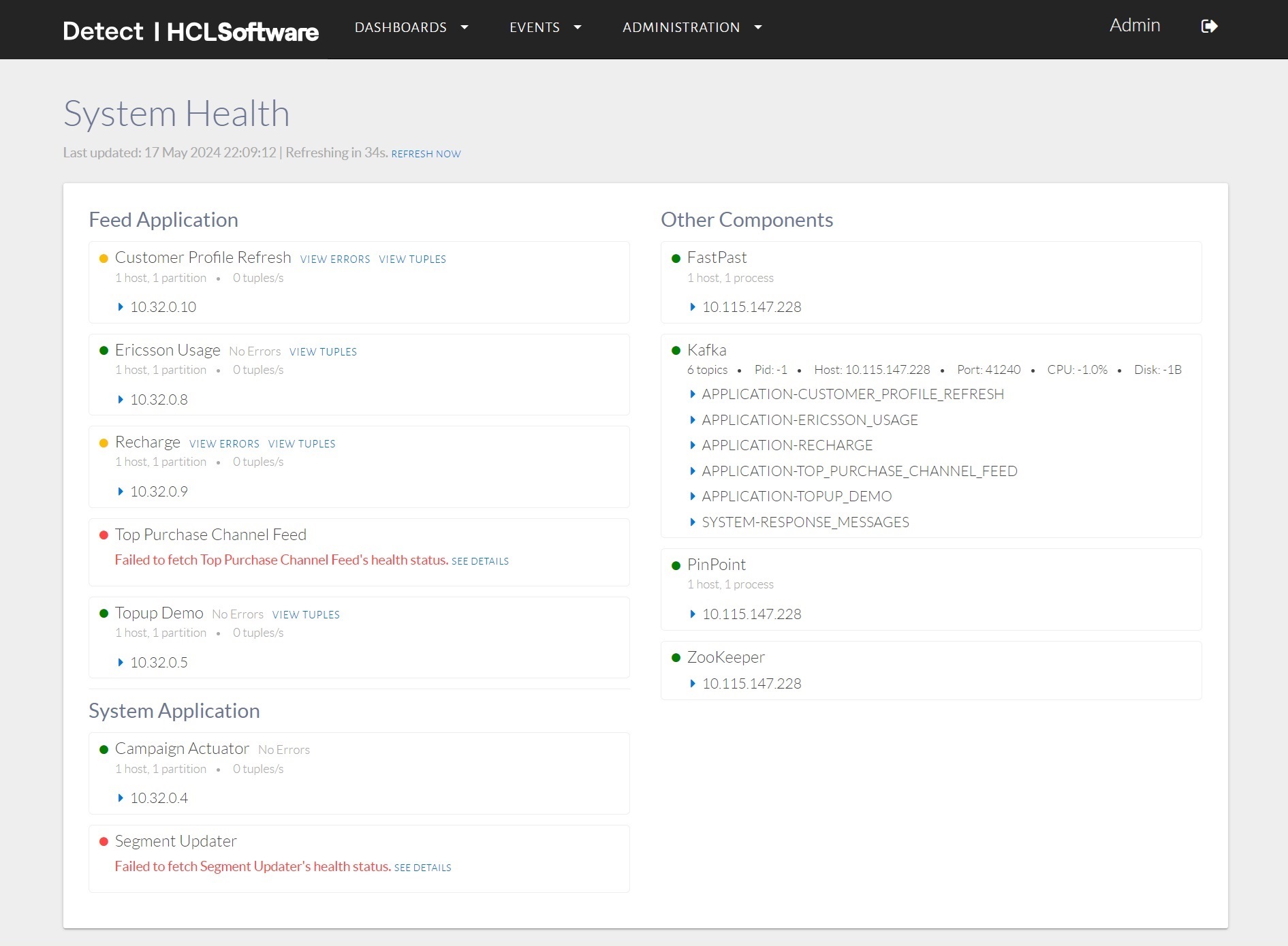Click the logout icon next to Admin
1288x946 pixels.
click(1209, 27)
